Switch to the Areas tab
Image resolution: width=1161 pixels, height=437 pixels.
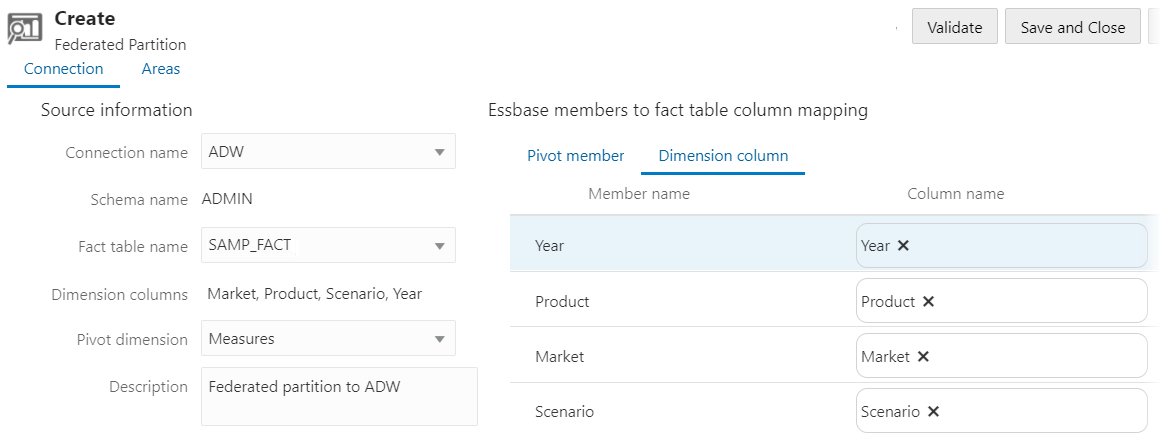(161, 69)
